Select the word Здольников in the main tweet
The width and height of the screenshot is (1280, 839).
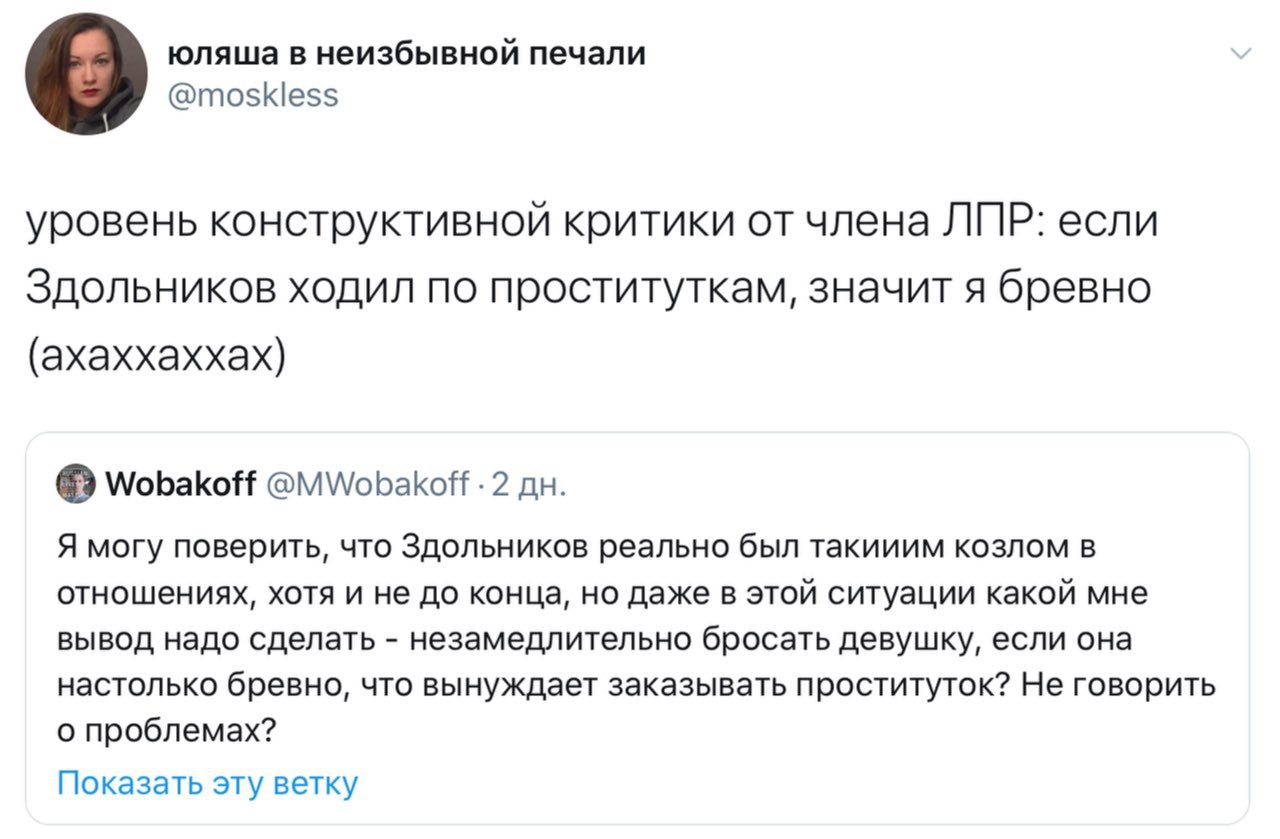click(x=149, y=289)
